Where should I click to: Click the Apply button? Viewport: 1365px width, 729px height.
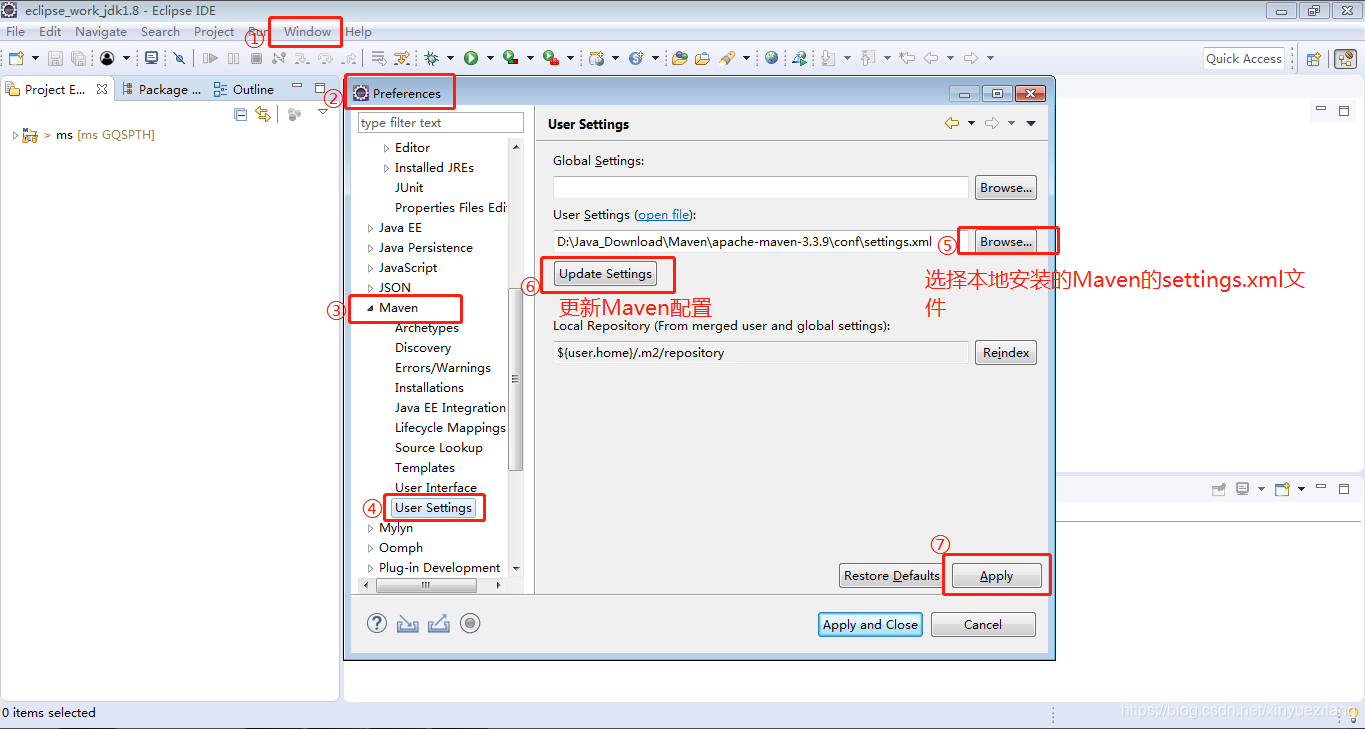click(996, 576)
